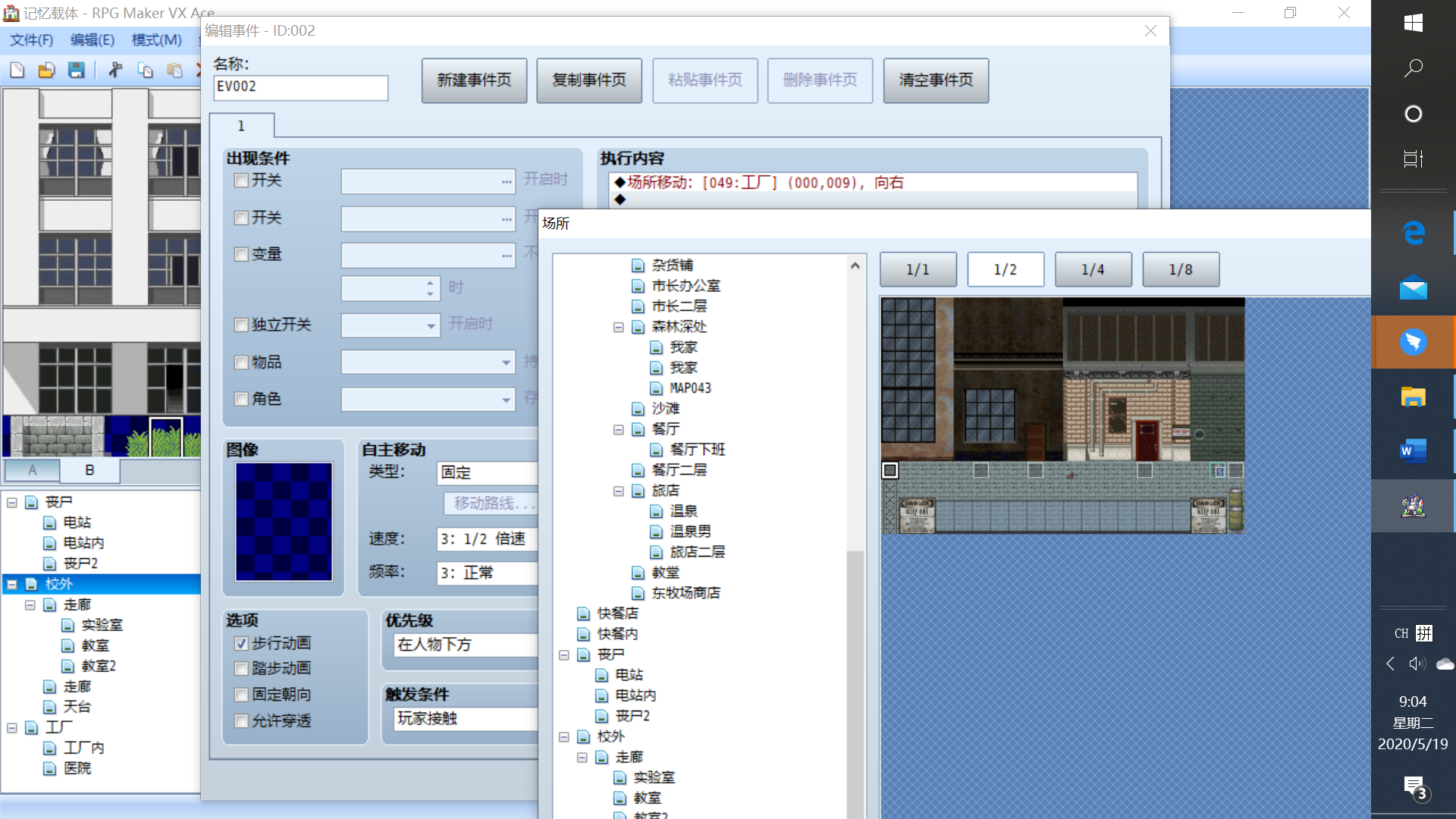1456x819 pixels.
Task: Enable the first 开关 condition checkbox
Action: pyautogui.click(x=241, y=180)
